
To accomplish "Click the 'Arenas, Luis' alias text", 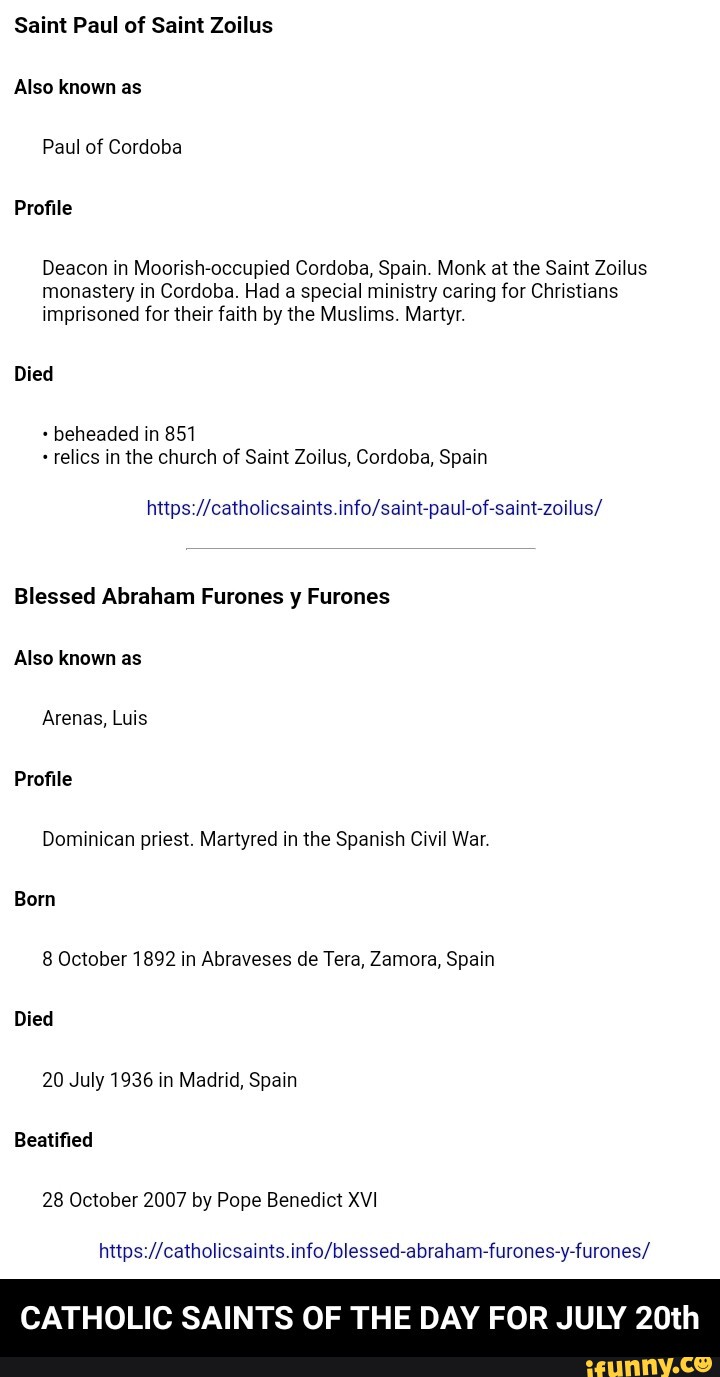I will (x=95, y=718).
